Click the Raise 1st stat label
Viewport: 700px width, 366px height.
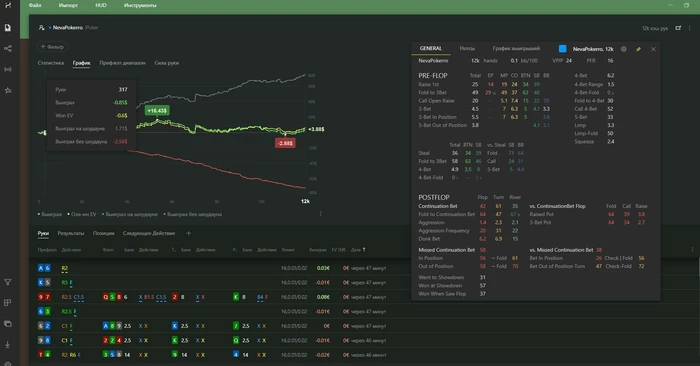429,84
